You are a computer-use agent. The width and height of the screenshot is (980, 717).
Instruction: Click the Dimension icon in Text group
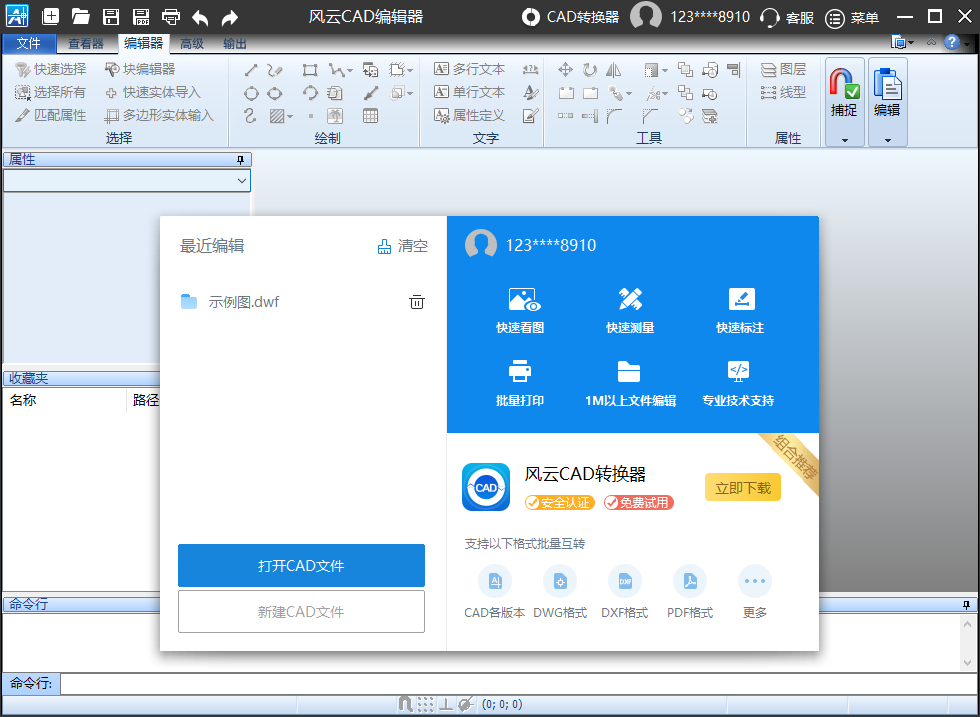click(531, 69)
